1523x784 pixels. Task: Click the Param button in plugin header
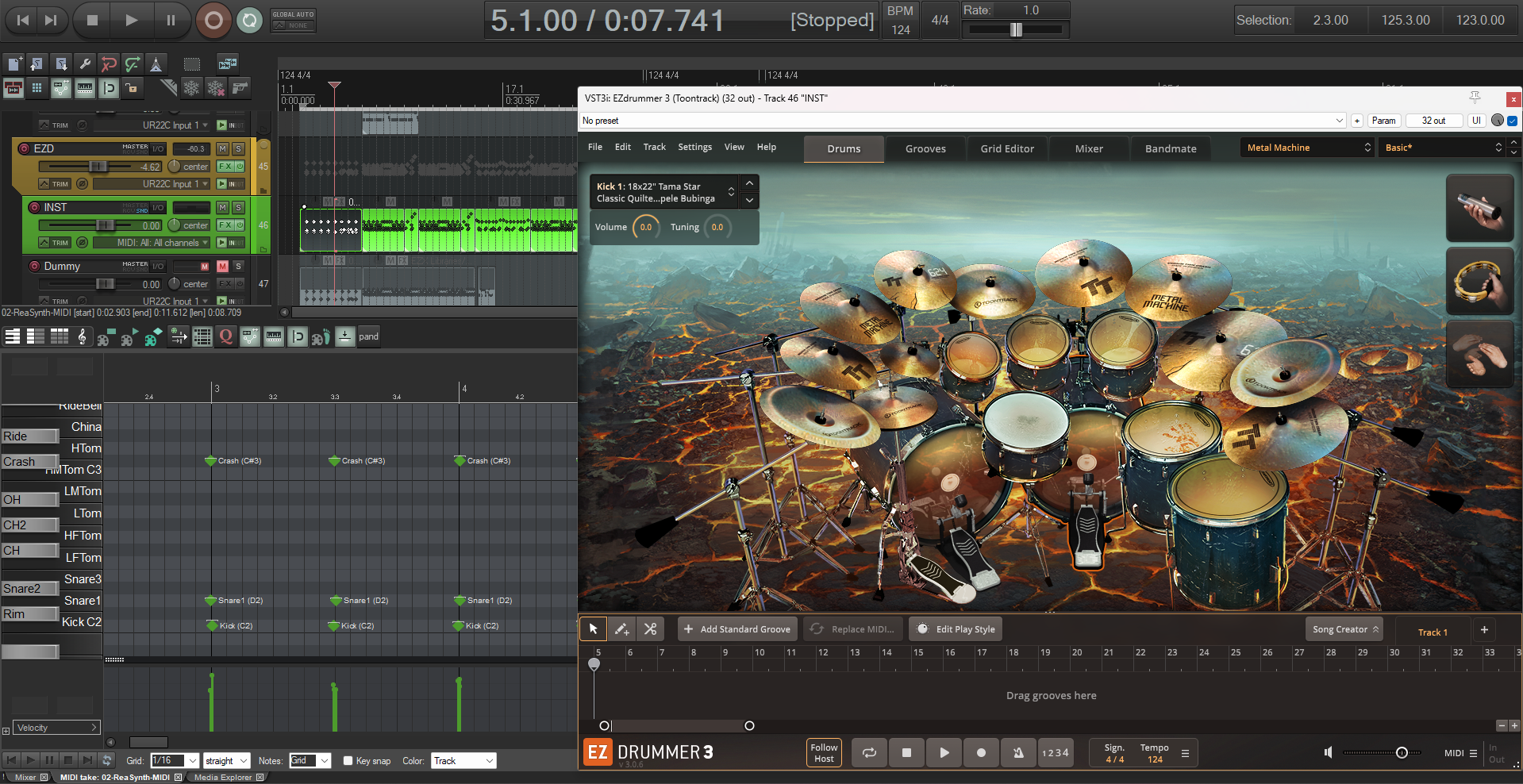pyautogui.click(x=1383, y=121)
